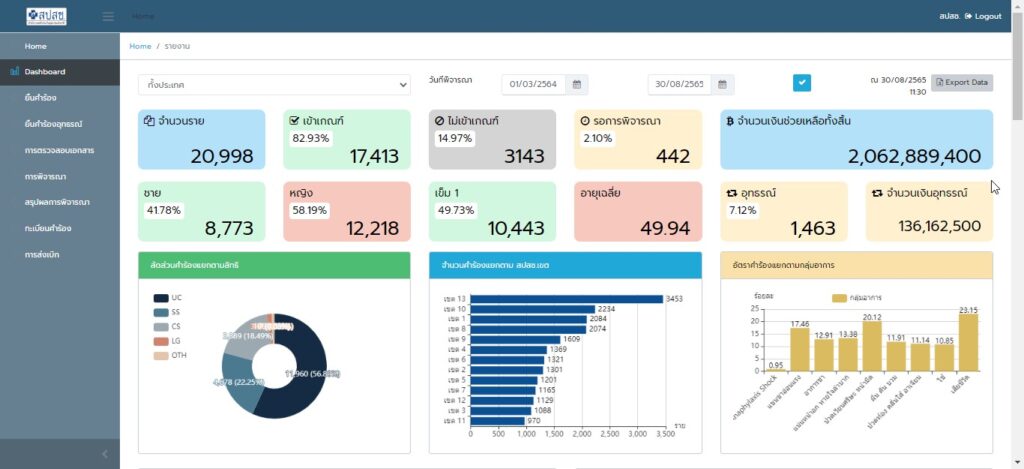
Task: Click the Logout icon in top bar
Action: pos(968,16)
